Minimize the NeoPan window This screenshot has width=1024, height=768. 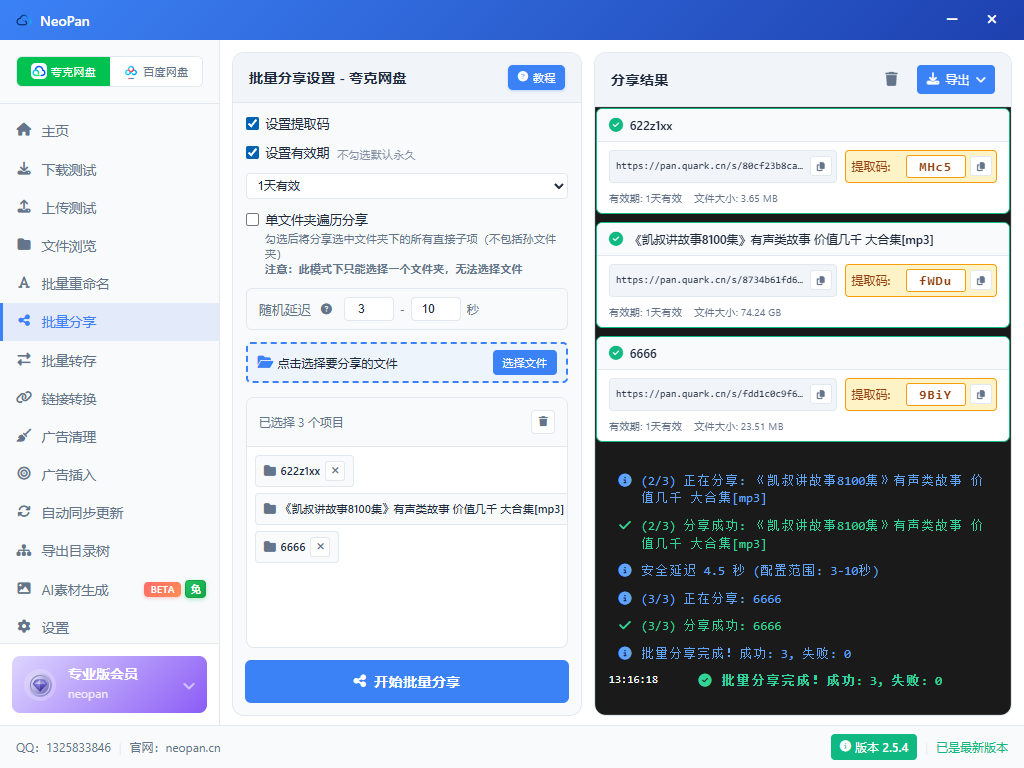[952, 20]
